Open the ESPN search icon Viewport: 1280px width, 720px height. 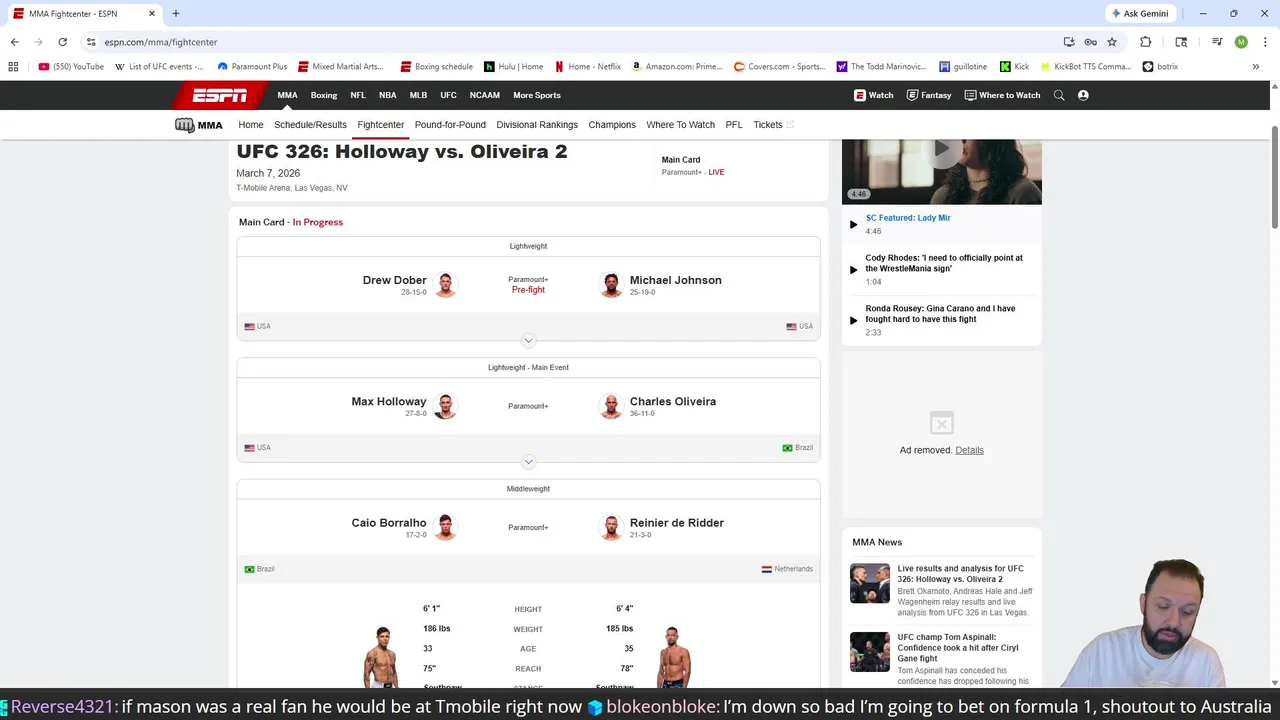pos(1059,95)
